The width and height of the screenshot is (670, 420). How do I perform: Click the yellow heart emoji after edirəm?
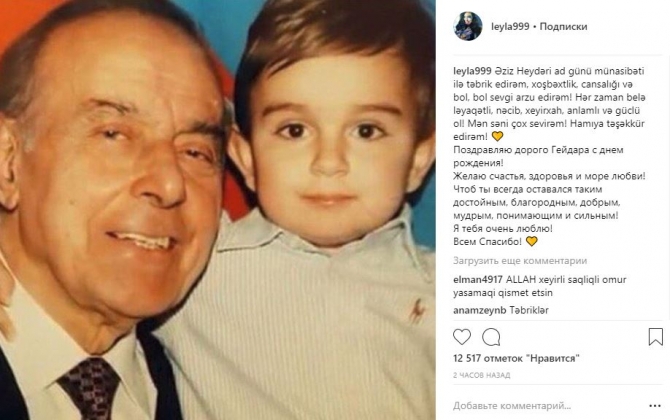(x=497, y=136)
